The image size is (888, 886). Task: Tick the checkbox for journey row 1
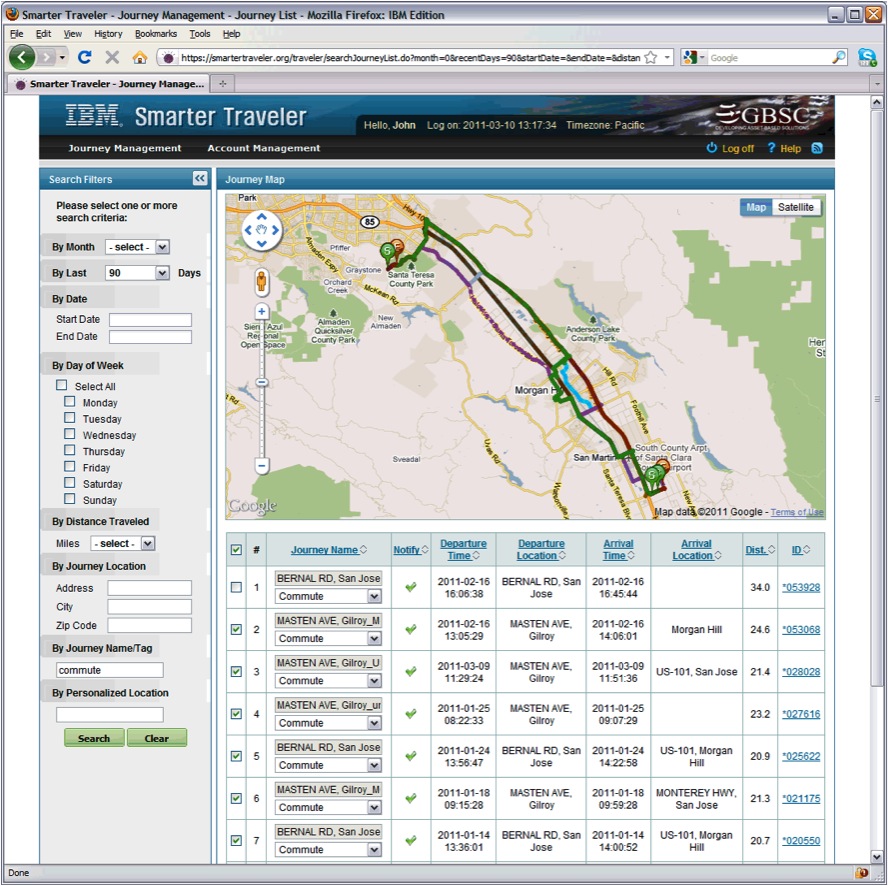236,587
